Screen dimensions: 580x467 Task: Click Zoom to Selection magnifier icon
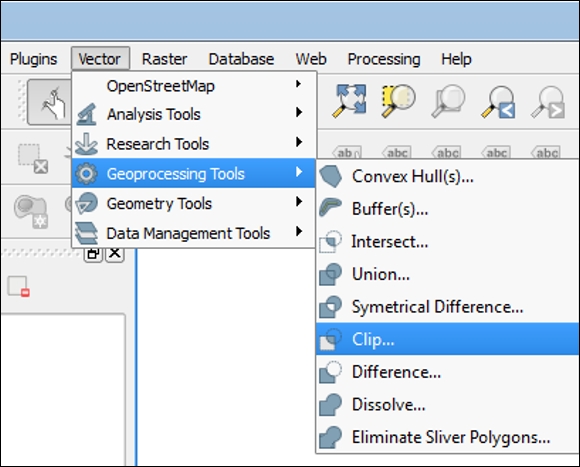click(398, 101)
